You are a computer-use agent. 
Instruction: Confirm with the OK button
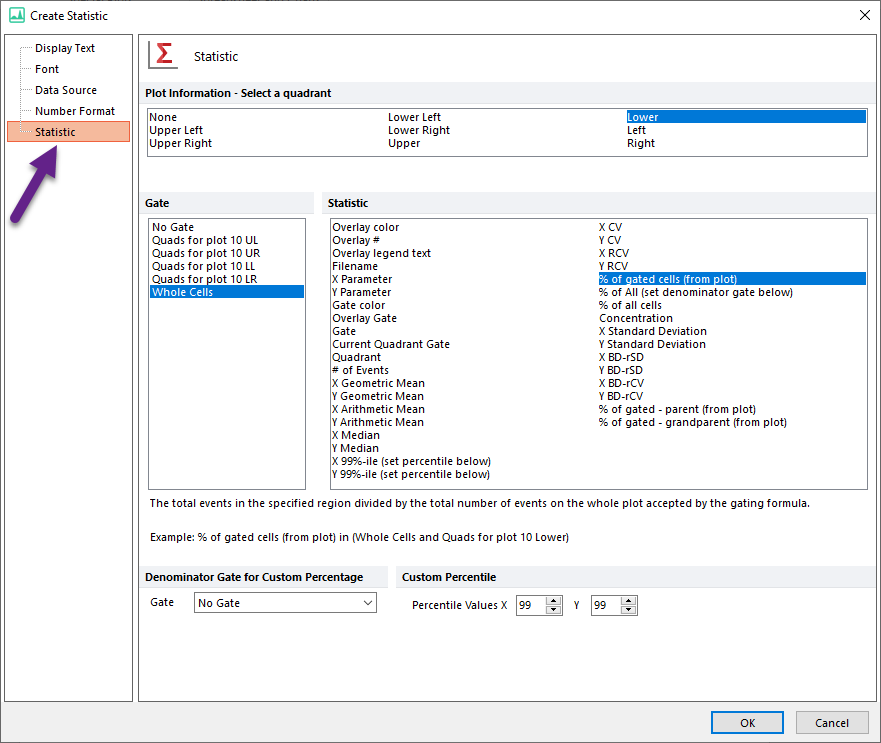[747, 723]
